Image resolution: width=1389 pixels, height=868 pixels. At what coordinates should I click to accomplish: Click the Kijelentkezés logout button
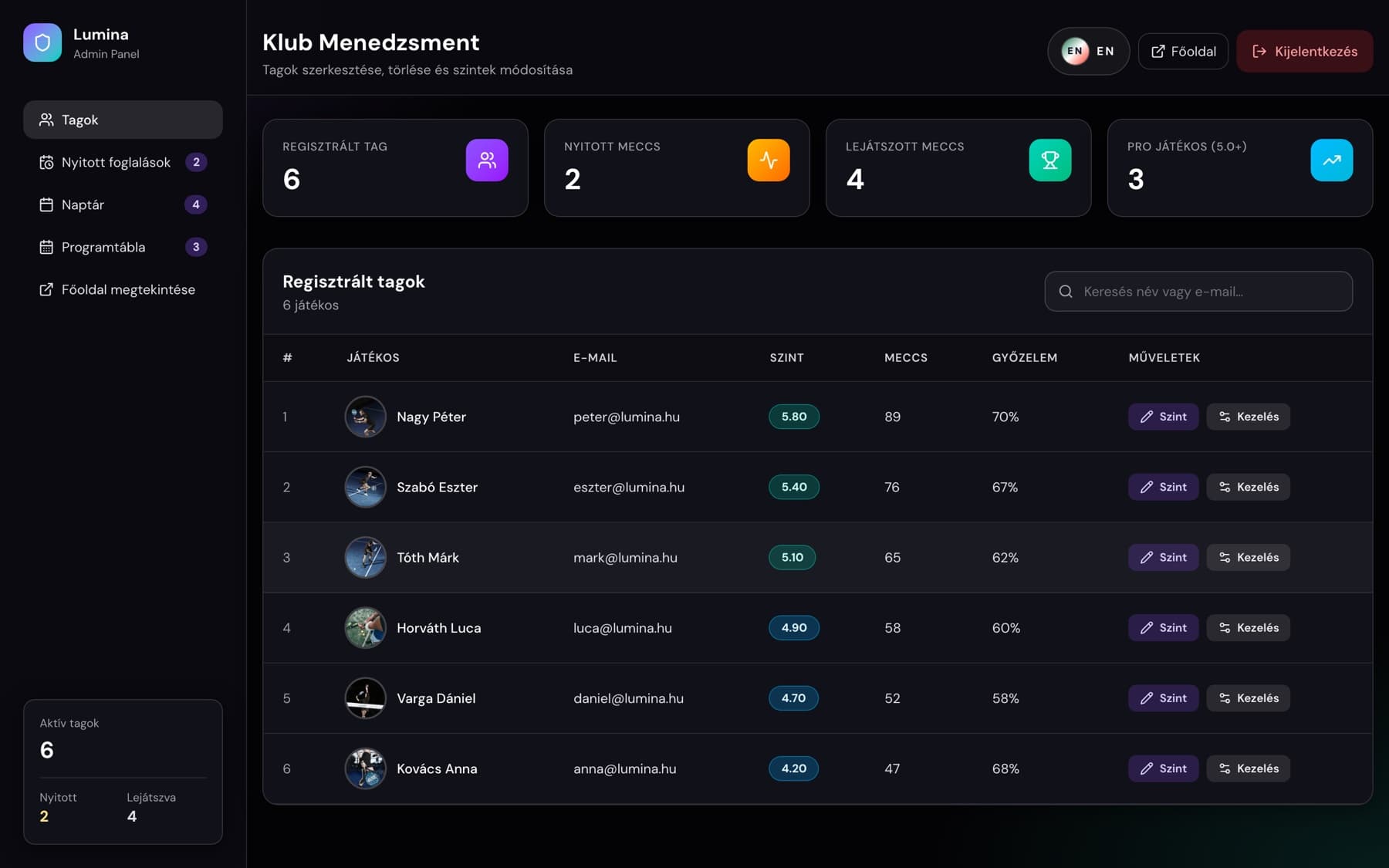coord(1305,51)
